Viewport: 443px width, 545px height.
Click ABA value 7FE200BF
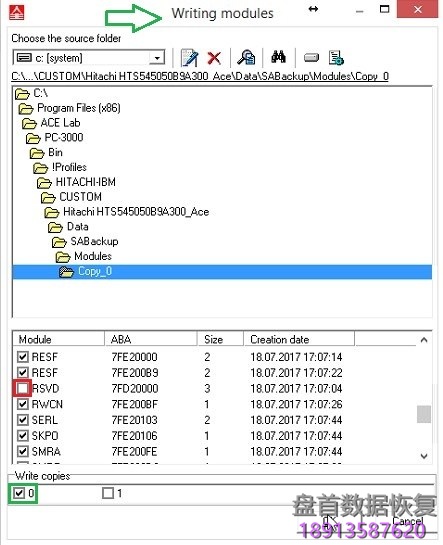[x=134, y=404]
